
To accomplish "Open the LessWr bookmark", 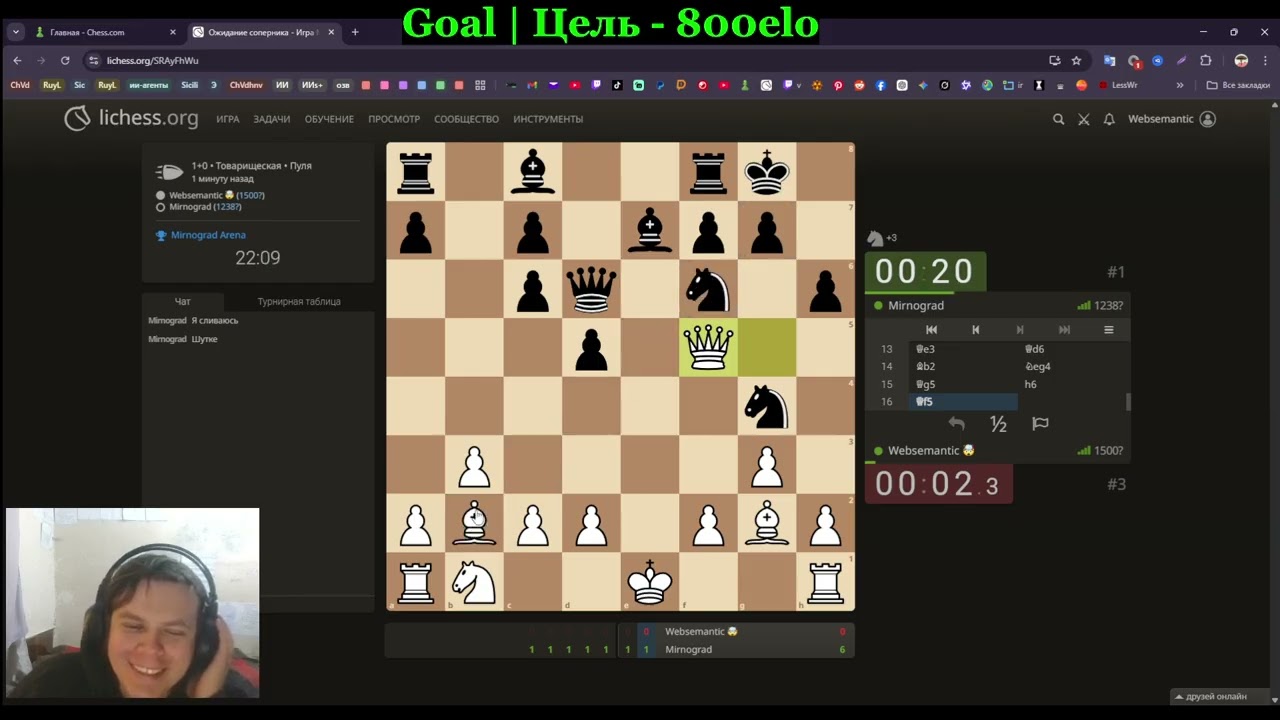I will (x=1118, y=85).
